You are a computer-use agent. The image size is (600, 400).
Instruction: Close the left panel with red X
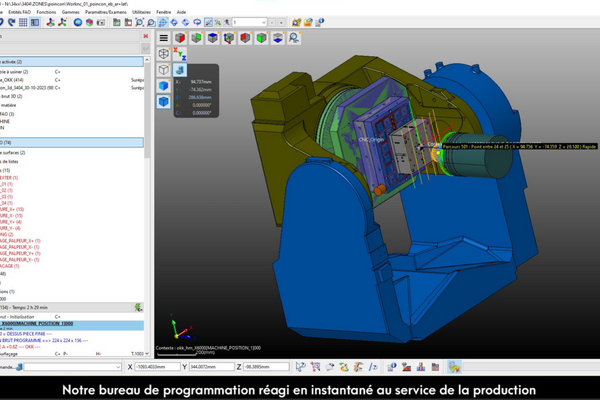coord(146,35)
